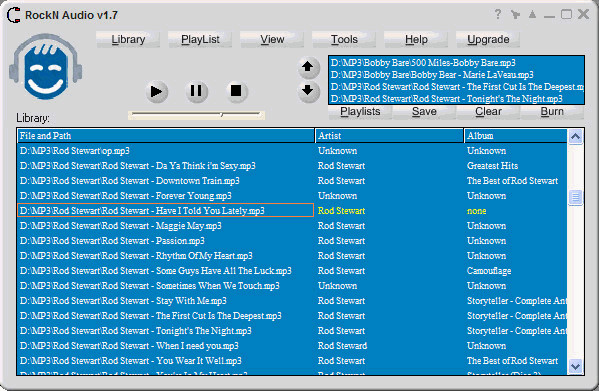Click the pin icon in the title bar
Image resolution: width=599 pixels, height=391 pixels.
click(x=515, y=15)
